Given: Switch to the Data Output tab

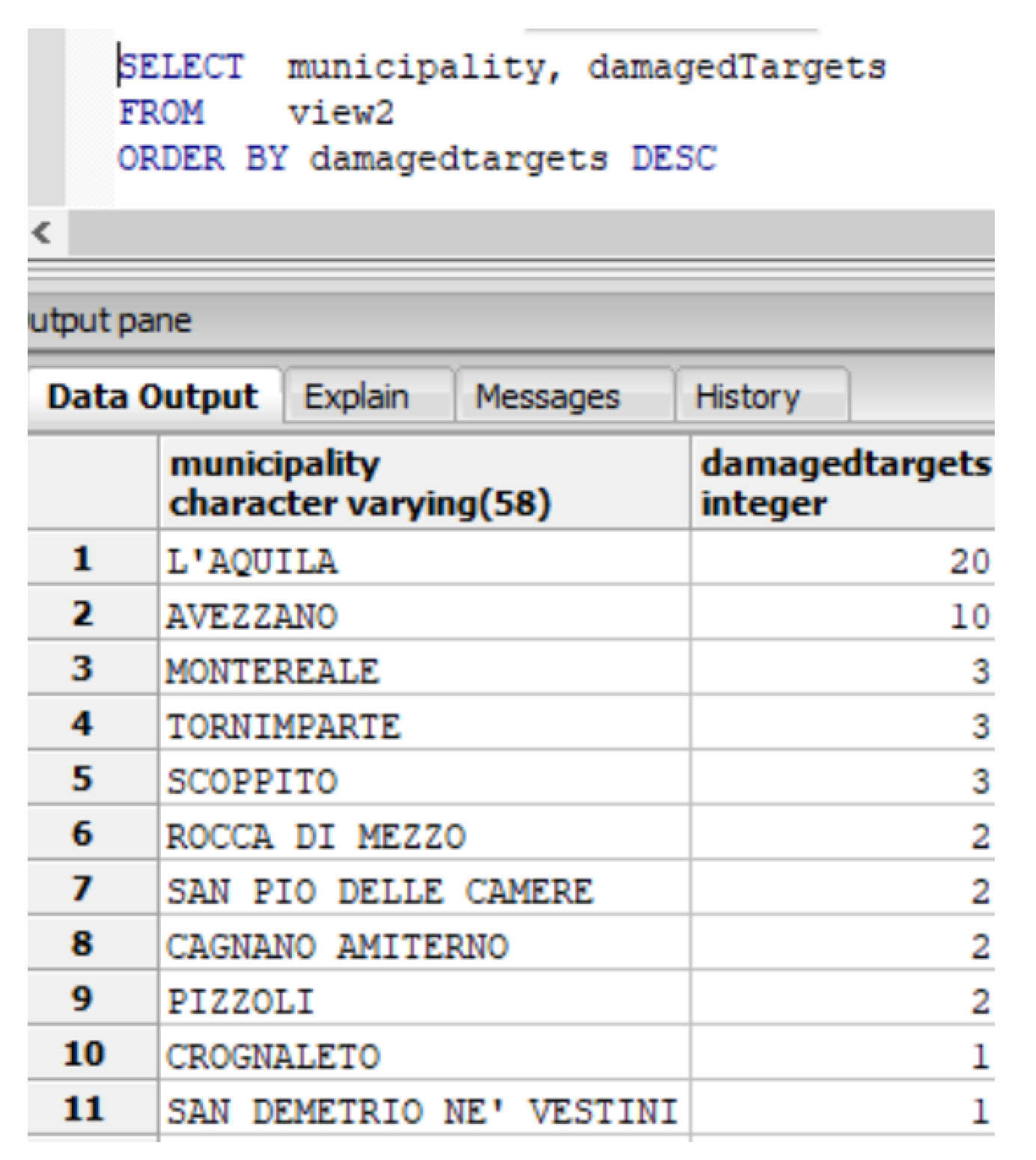Looking at the screenshot, I should point(152,397).
